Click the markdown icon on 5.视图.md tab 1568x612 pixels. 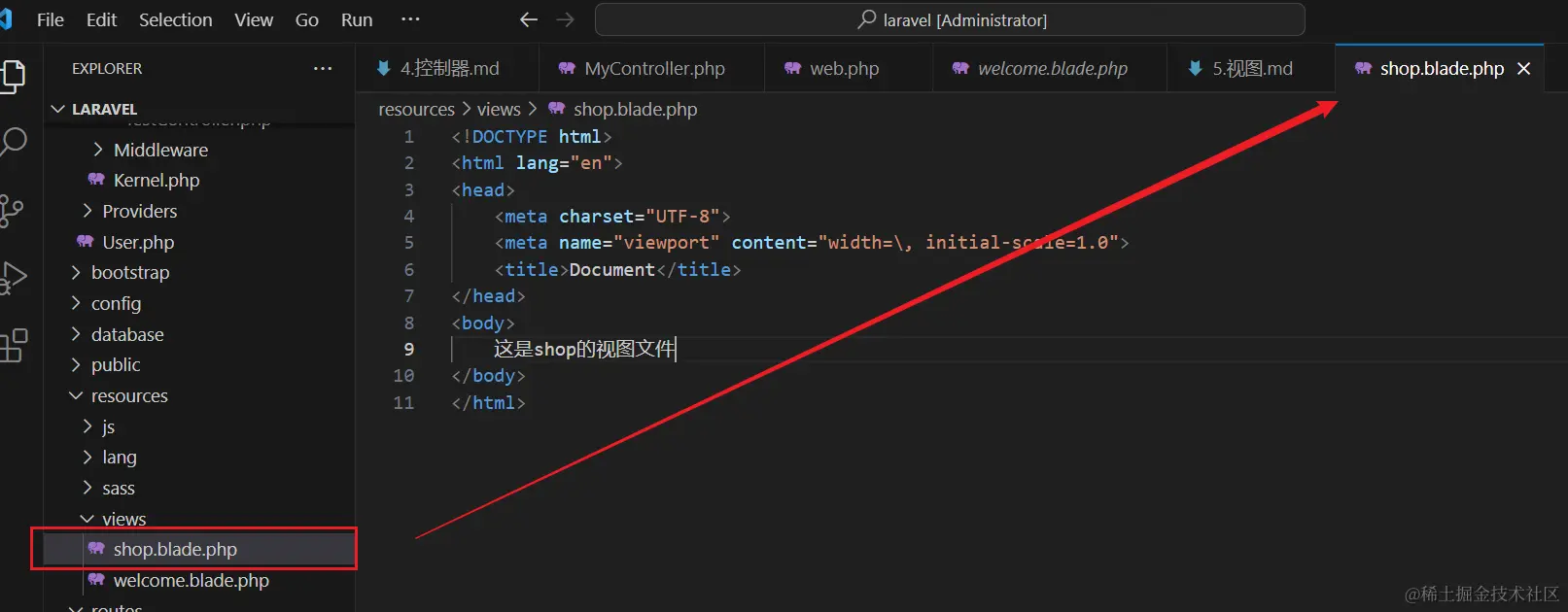pos(1195,68)
